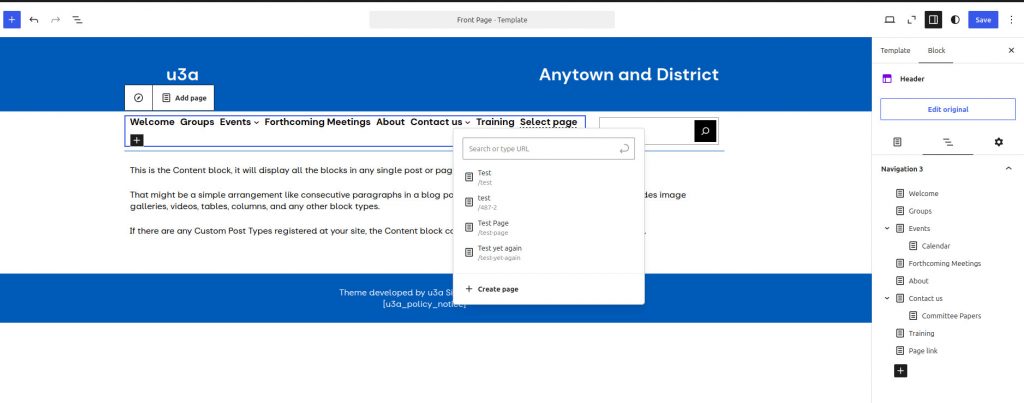Click the Groups menu link on canvas
The width and height of the screenshot is (1024, 403).
[x=197, y=121]
